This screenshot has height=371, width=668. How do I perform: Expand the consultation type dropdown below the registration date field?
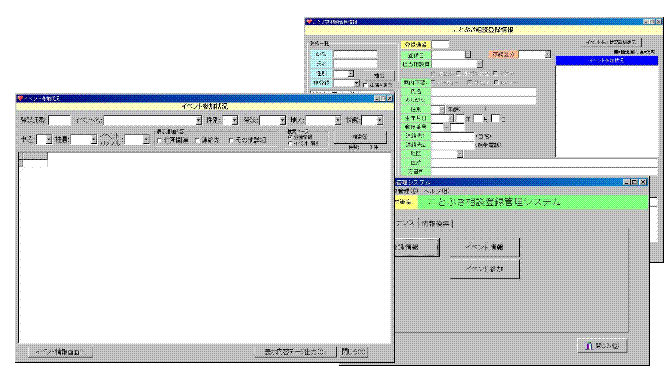[479, 64]
